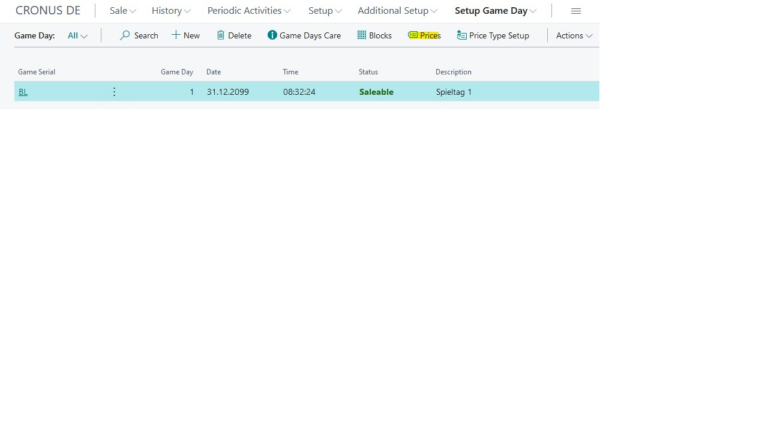768x432 pixels.
Task: Click the Saleable status cell
Action: 376,92
